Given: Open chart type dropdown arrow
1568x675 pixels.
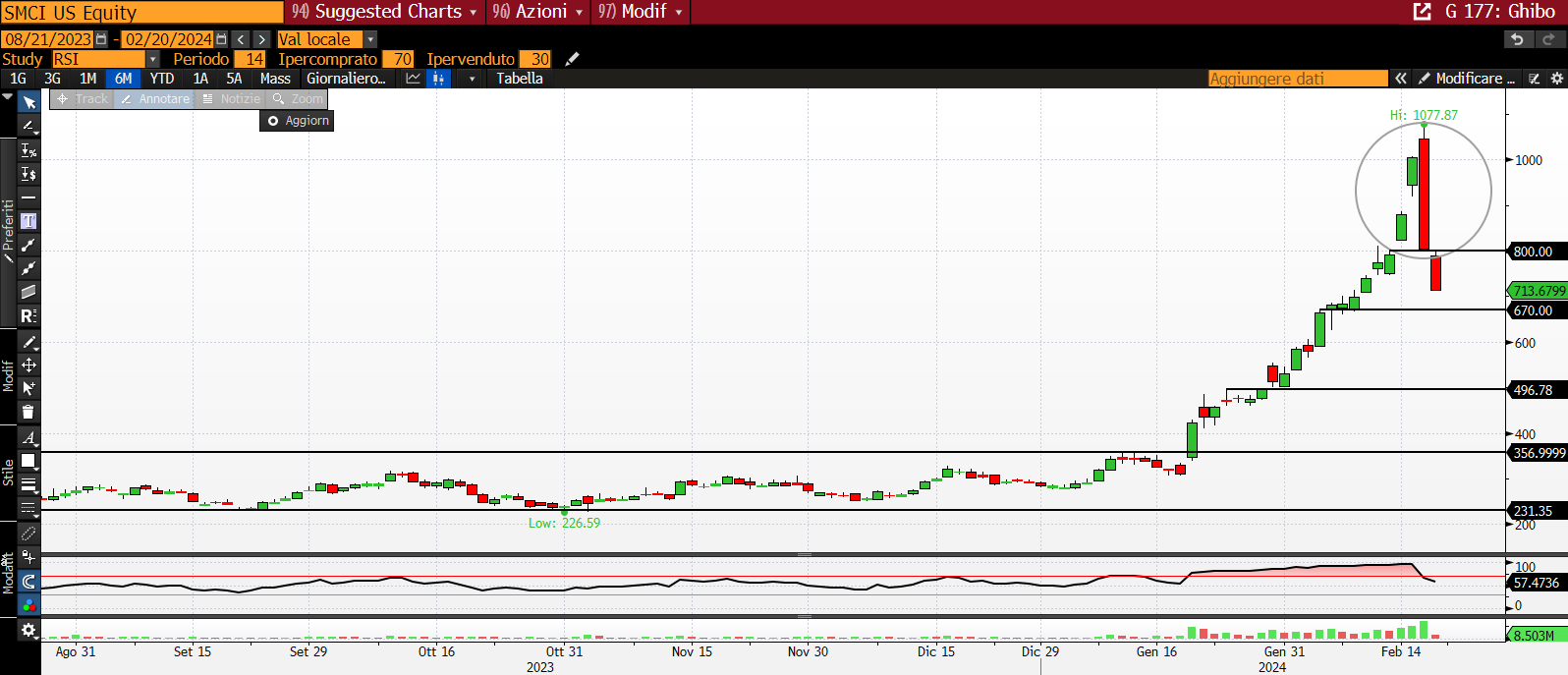Looking at the screenshot, I should pyautogui.click(x=472, y=79).
